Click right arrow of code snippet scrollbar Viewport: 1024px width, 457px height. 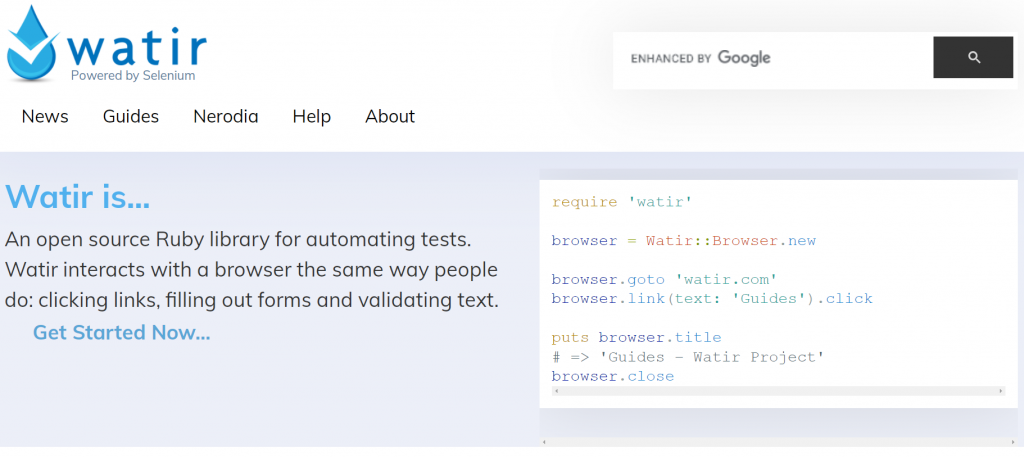[1001, 390]
